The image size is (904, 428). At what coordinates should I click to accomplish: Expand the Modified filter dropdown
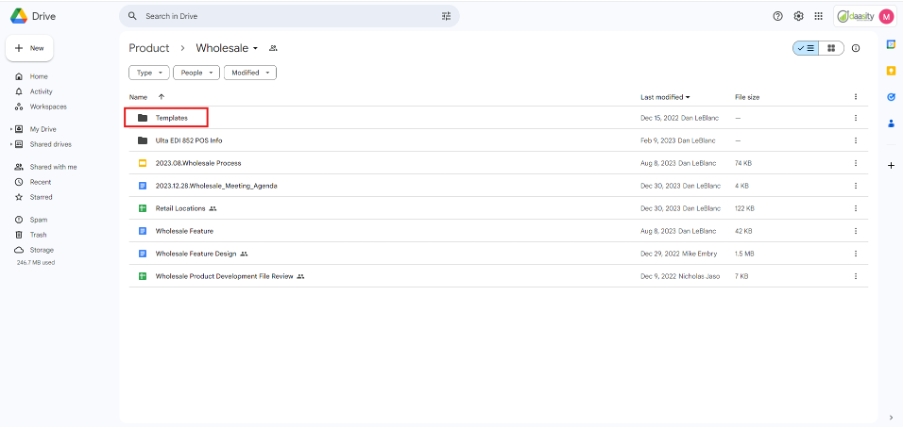(250, 73)
